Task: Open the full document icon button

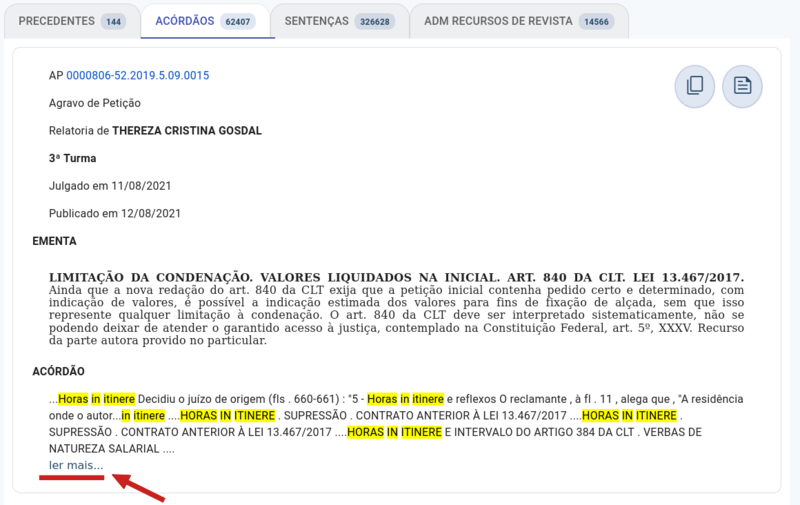Action: pos(742,86)
